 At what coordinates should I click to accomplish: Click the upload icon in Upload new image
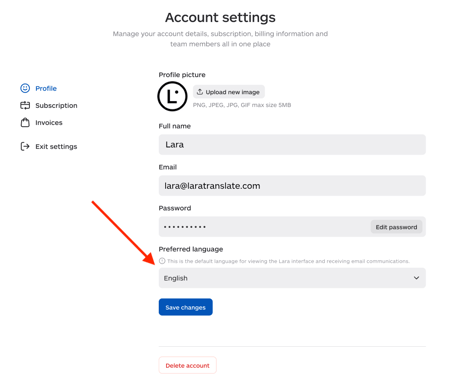200,92
